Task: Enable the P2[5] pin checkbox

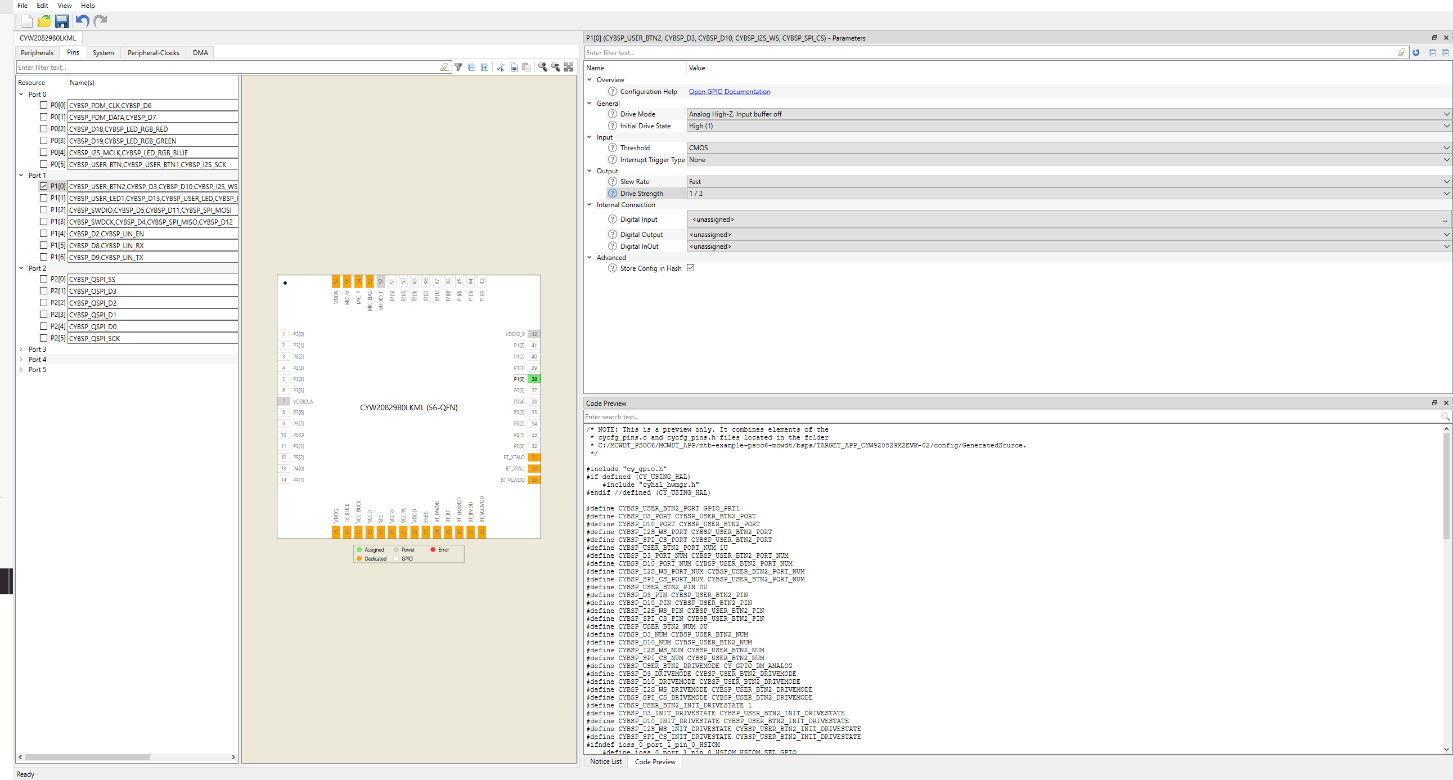Action: click(43, 338)
